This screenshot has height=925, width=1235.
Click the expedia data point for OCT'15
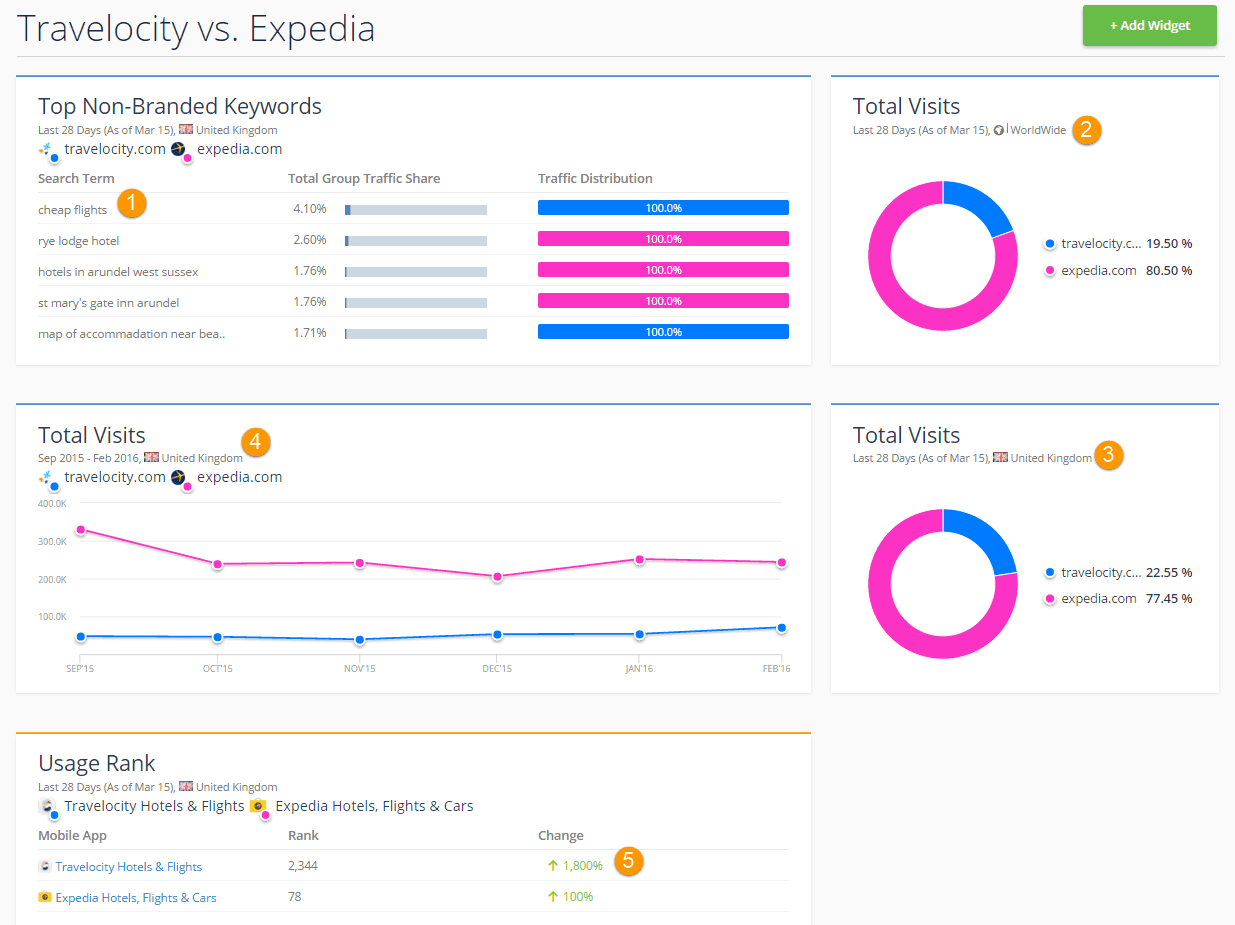coord(218,564)
